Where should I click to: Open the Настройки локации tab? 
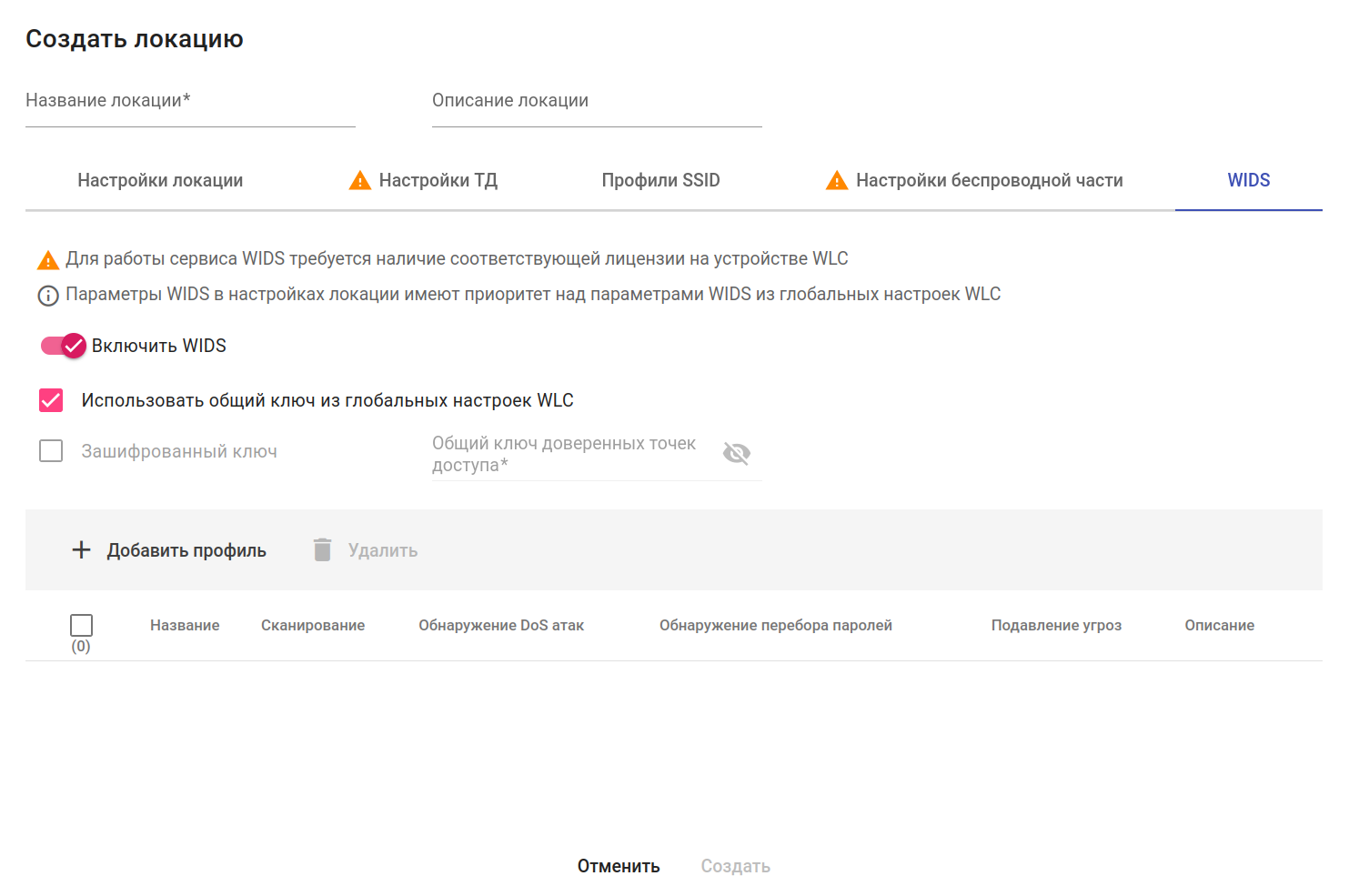pos(160,181)
